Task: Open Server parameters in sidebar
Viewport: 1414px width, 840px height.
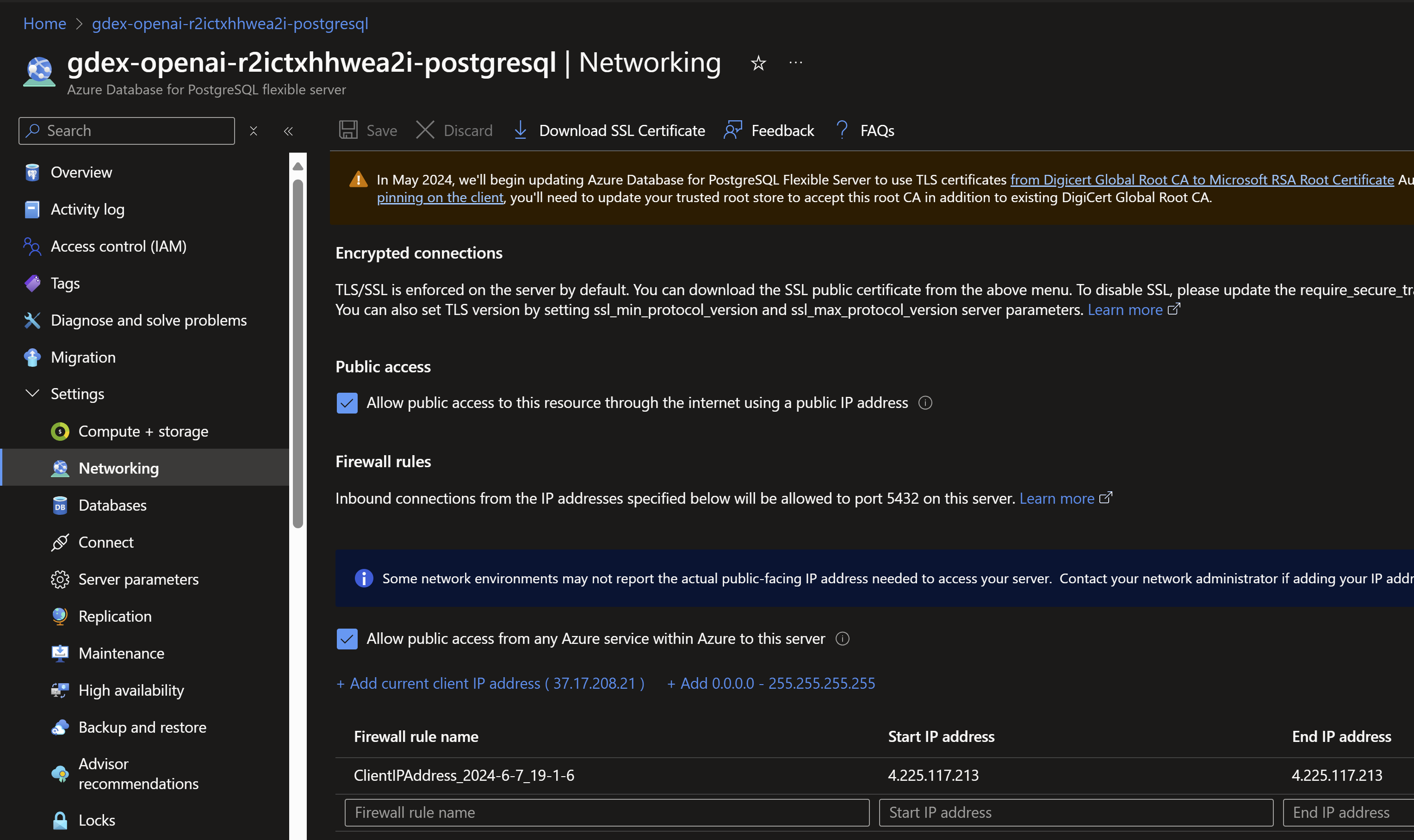Action: pos(138,579)
